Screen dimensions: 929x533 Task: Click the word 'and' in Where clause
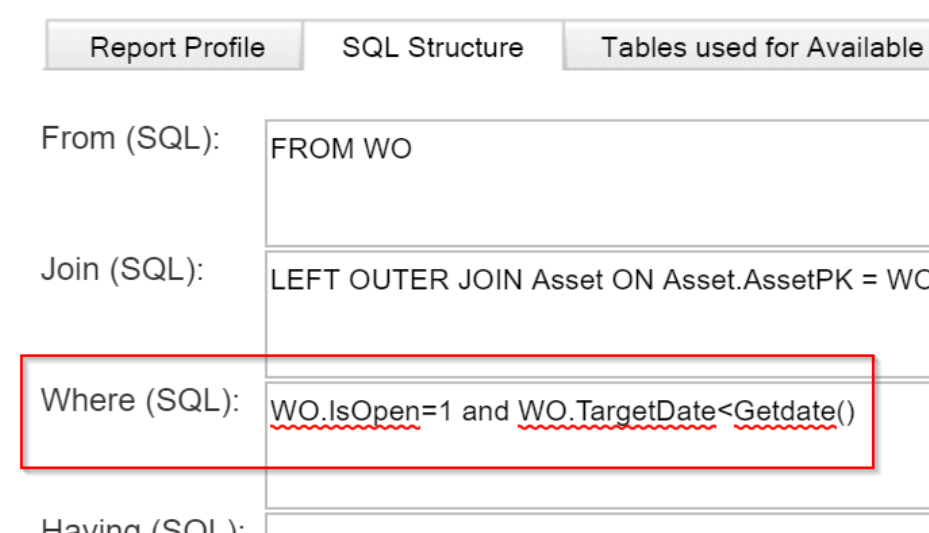tap(485, 411)
